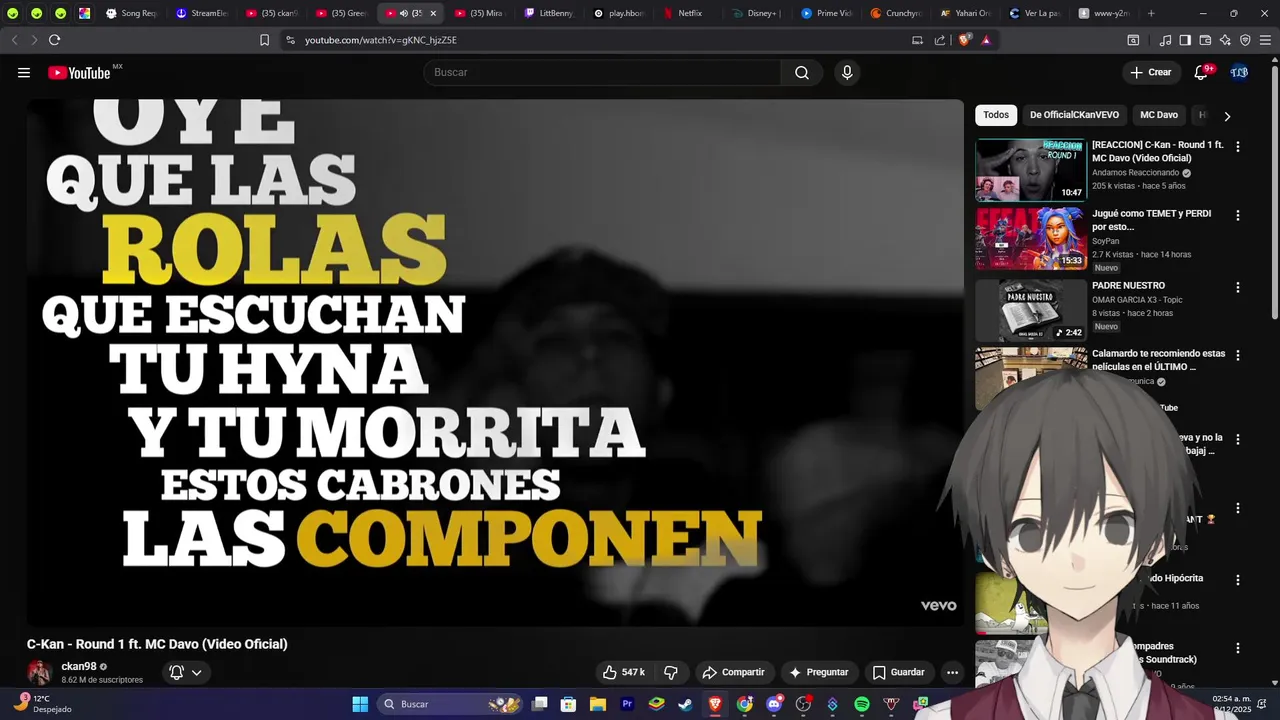Toggle the channel notification bell
The height and width of the screenshot is (720, 1280).
click(x=176, y=672)
